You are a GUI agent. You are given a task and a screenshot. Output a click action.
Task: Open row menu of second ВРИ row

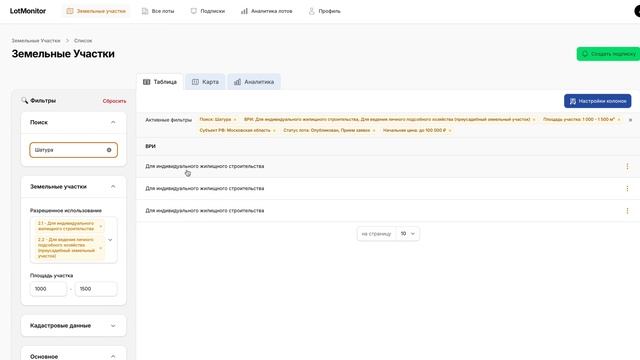[627, 189]
